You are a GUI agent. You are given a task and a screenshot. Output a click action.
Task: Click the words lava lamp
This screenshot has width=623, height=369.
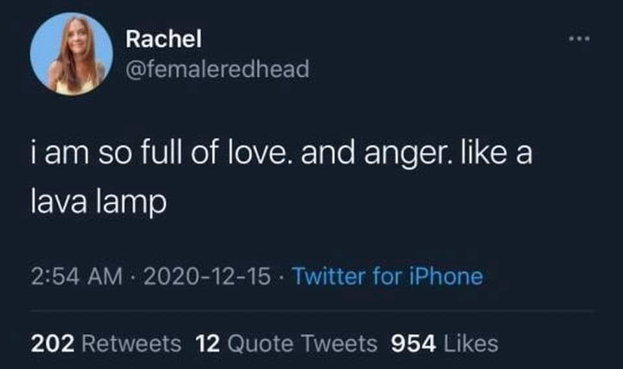[99, 203]
